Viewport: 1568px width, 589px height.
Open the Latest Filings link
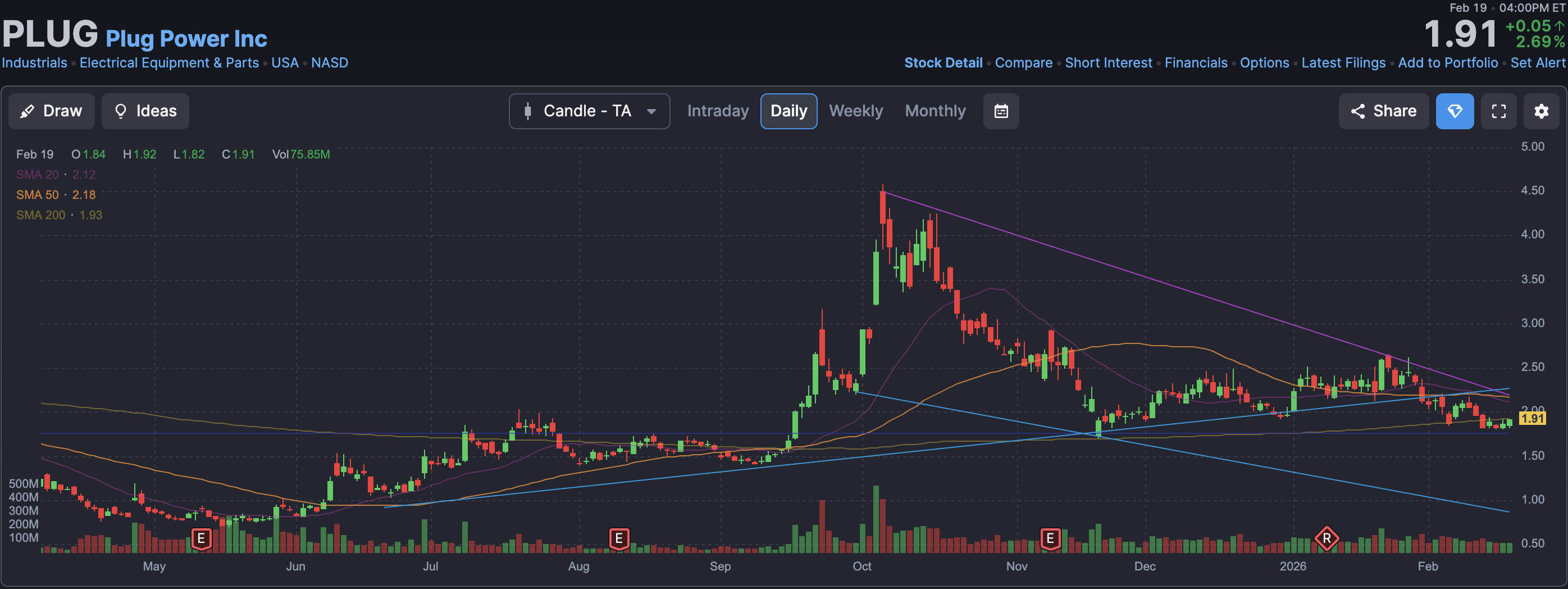click(x=1343, y=63)
